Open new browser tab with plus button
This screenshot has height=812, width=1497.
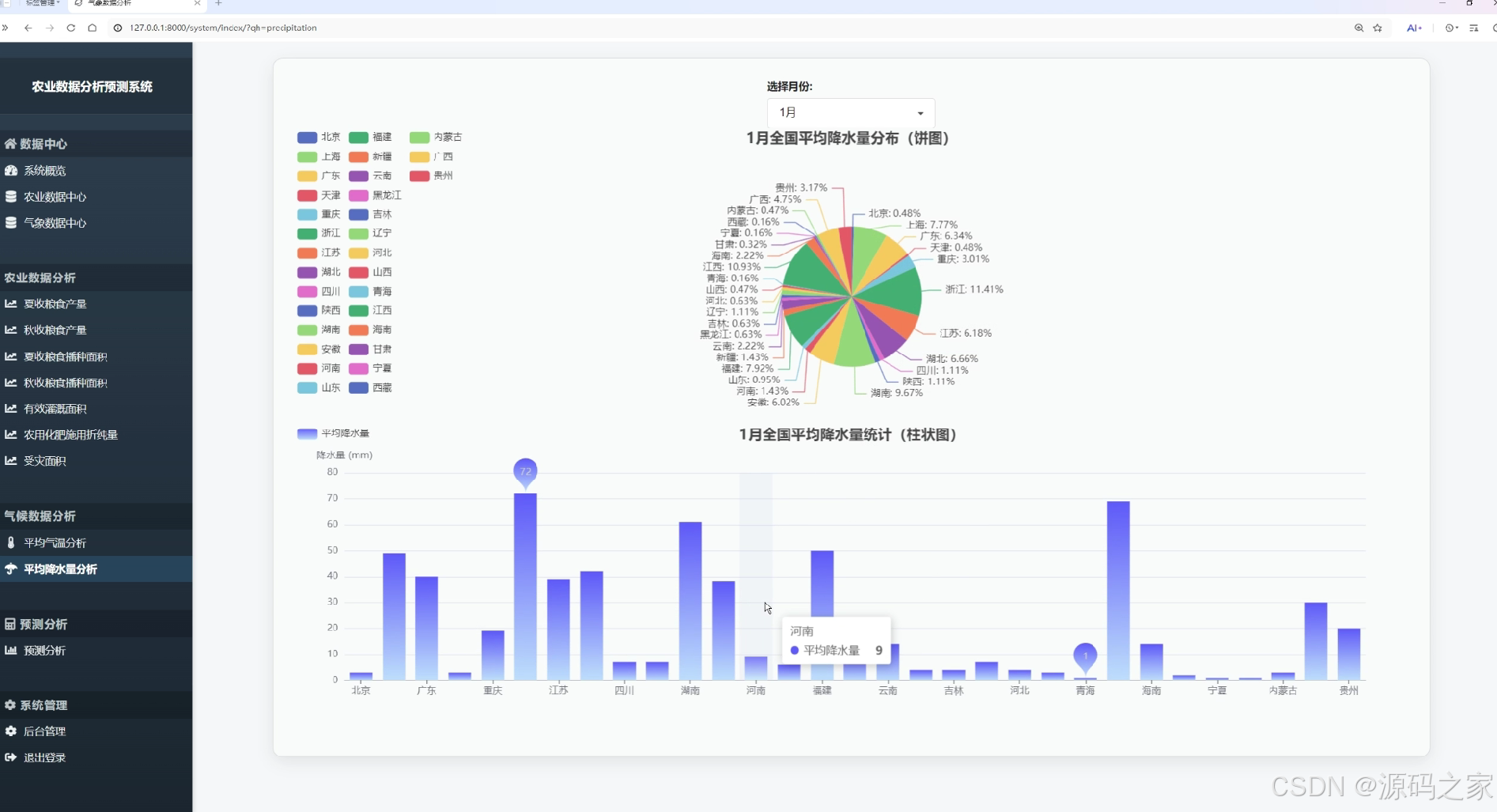[218, 3]
